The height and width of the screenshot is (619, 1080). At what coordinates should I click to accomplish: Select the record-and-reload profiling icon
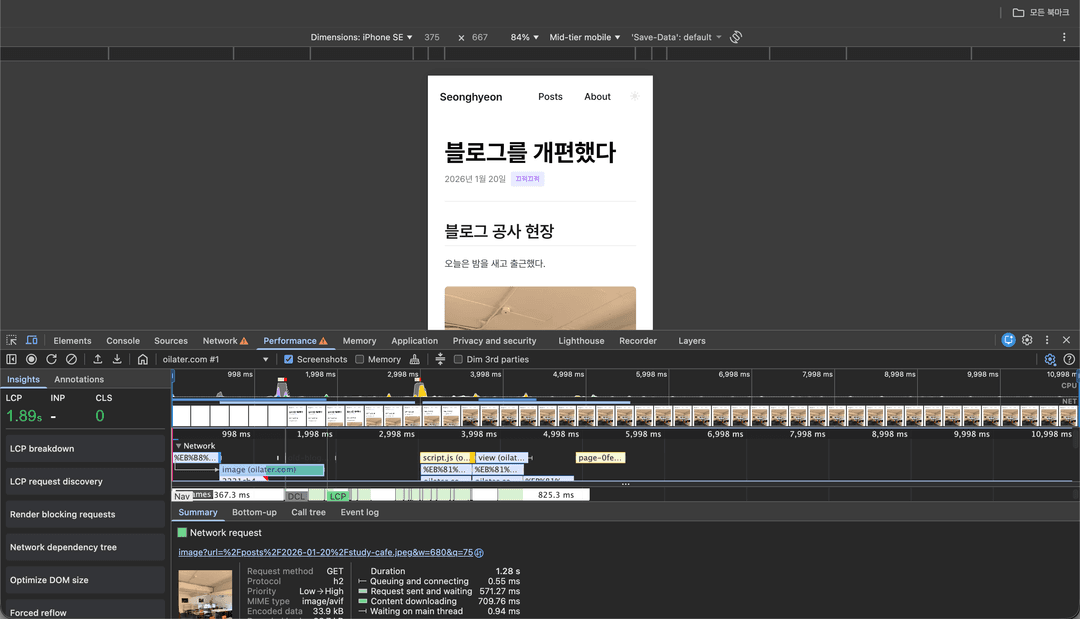coord(51,359)
